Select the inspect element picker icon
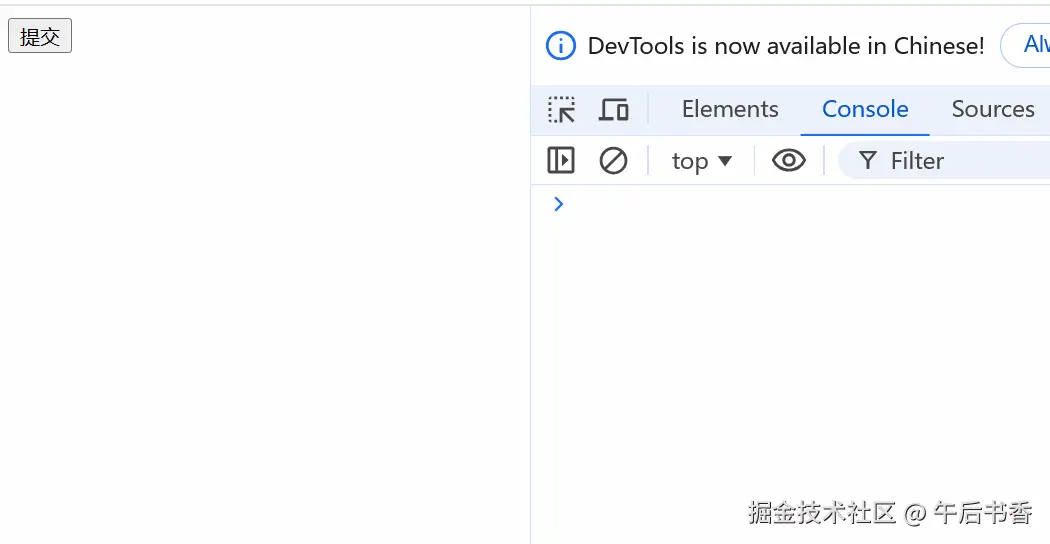Image resolution: width=1050 pixels, height=544 pixels. tap(562, 110)
